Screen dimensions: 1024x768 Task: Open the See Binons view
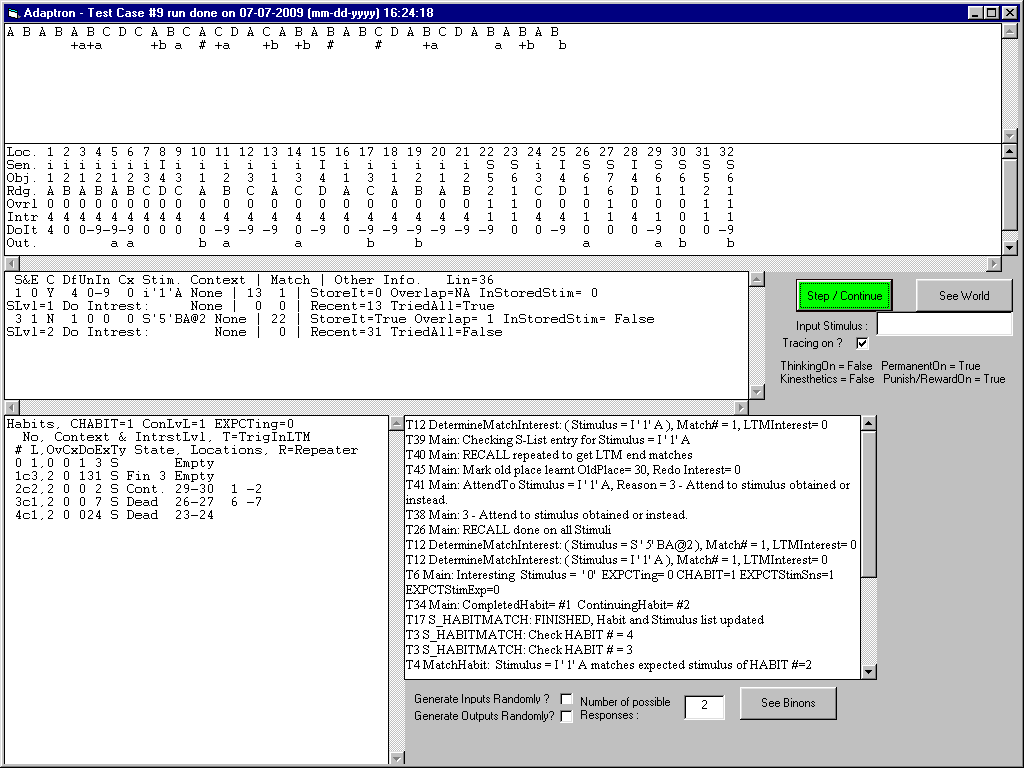788,703
